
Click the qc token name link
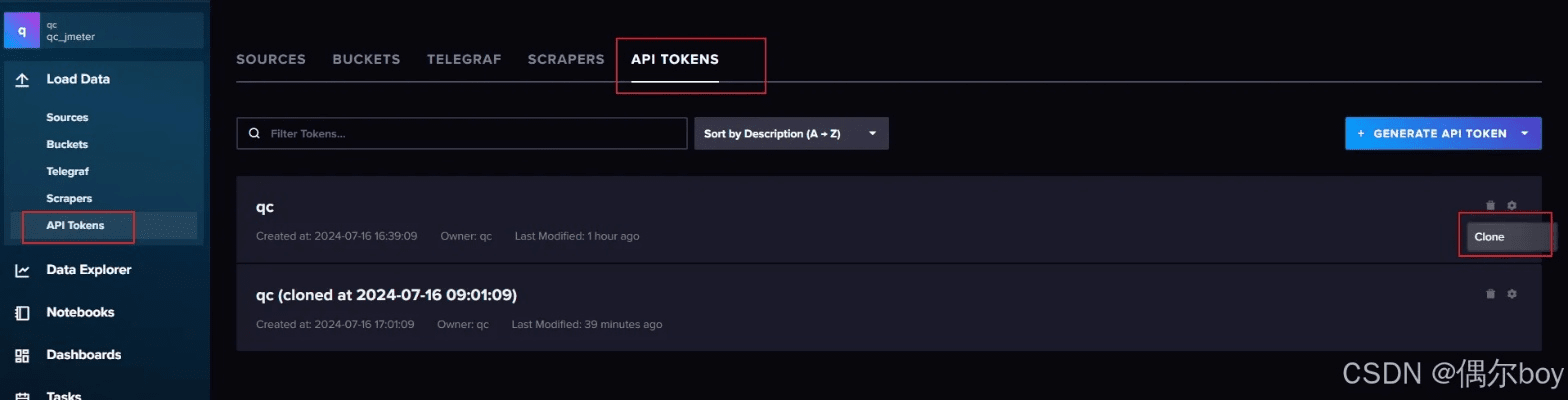click(x=265, y=207)
